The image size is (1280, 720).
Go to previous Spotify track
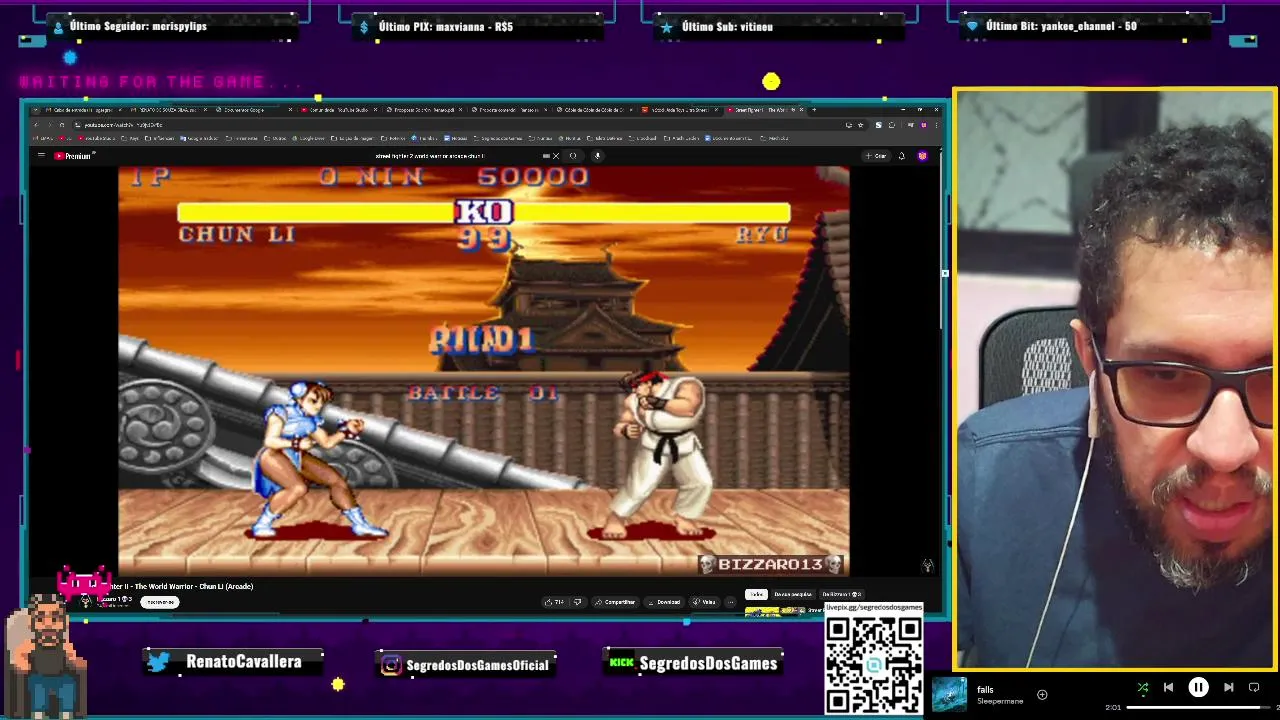[1168, 687]
